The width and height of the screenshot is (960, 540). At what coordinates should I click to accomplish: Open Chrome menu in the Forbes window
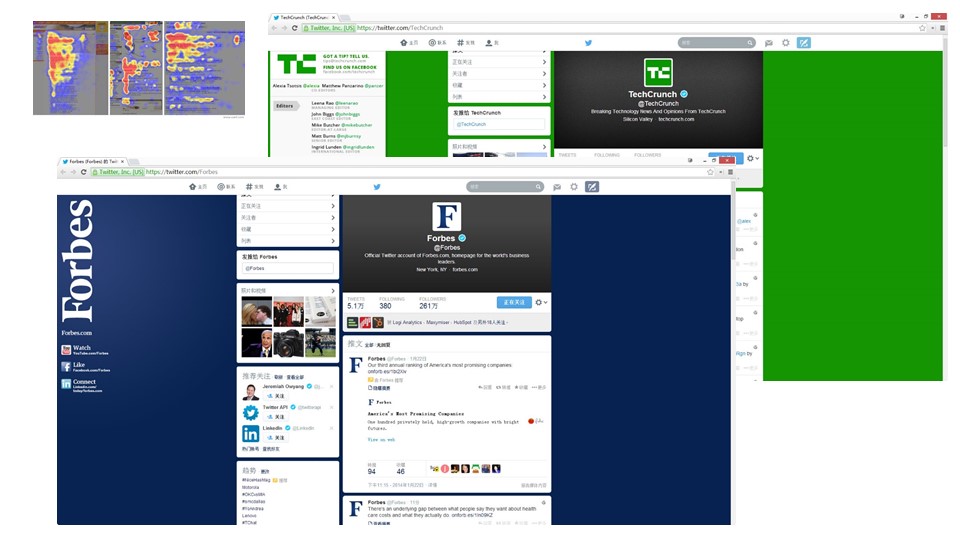click(x=730, y=172)
